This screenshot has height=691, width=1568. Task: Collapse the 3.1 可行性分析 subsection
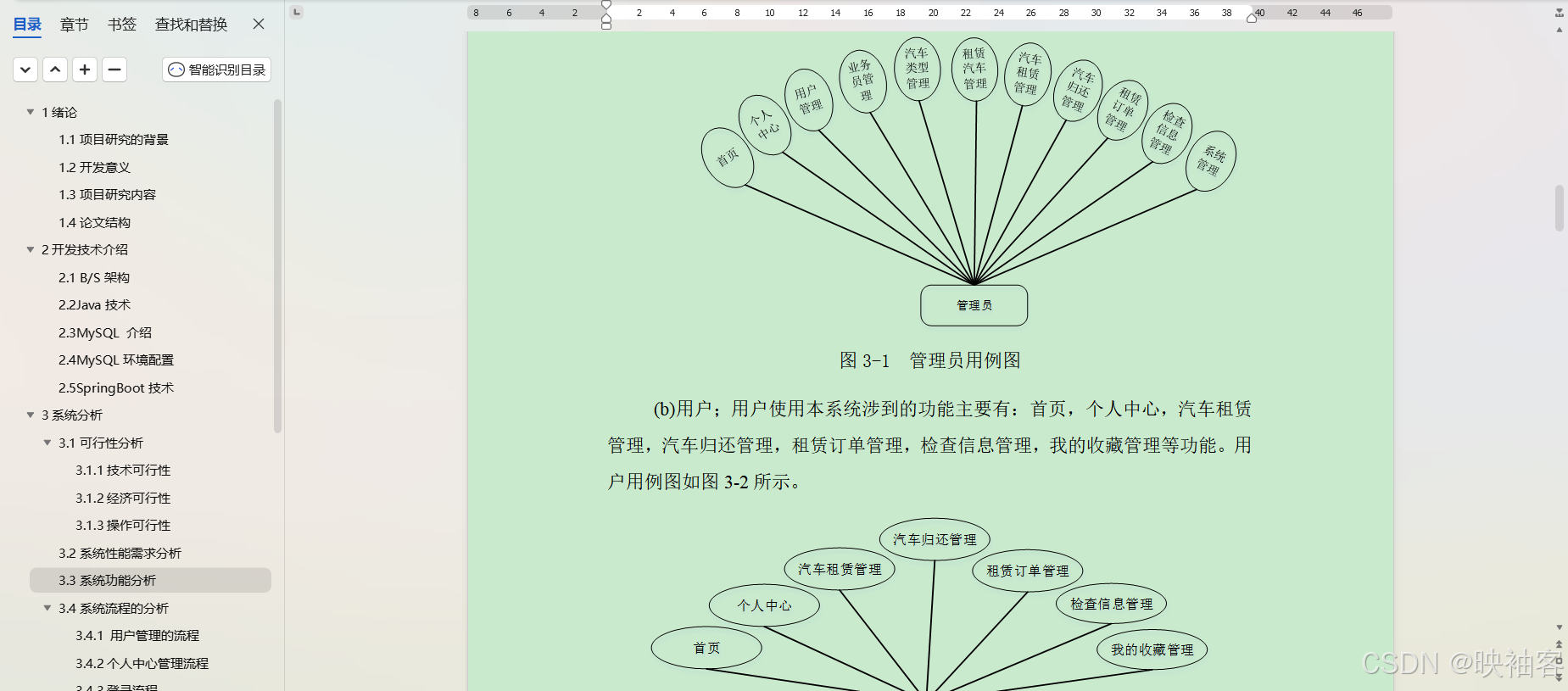pos(47,443)
